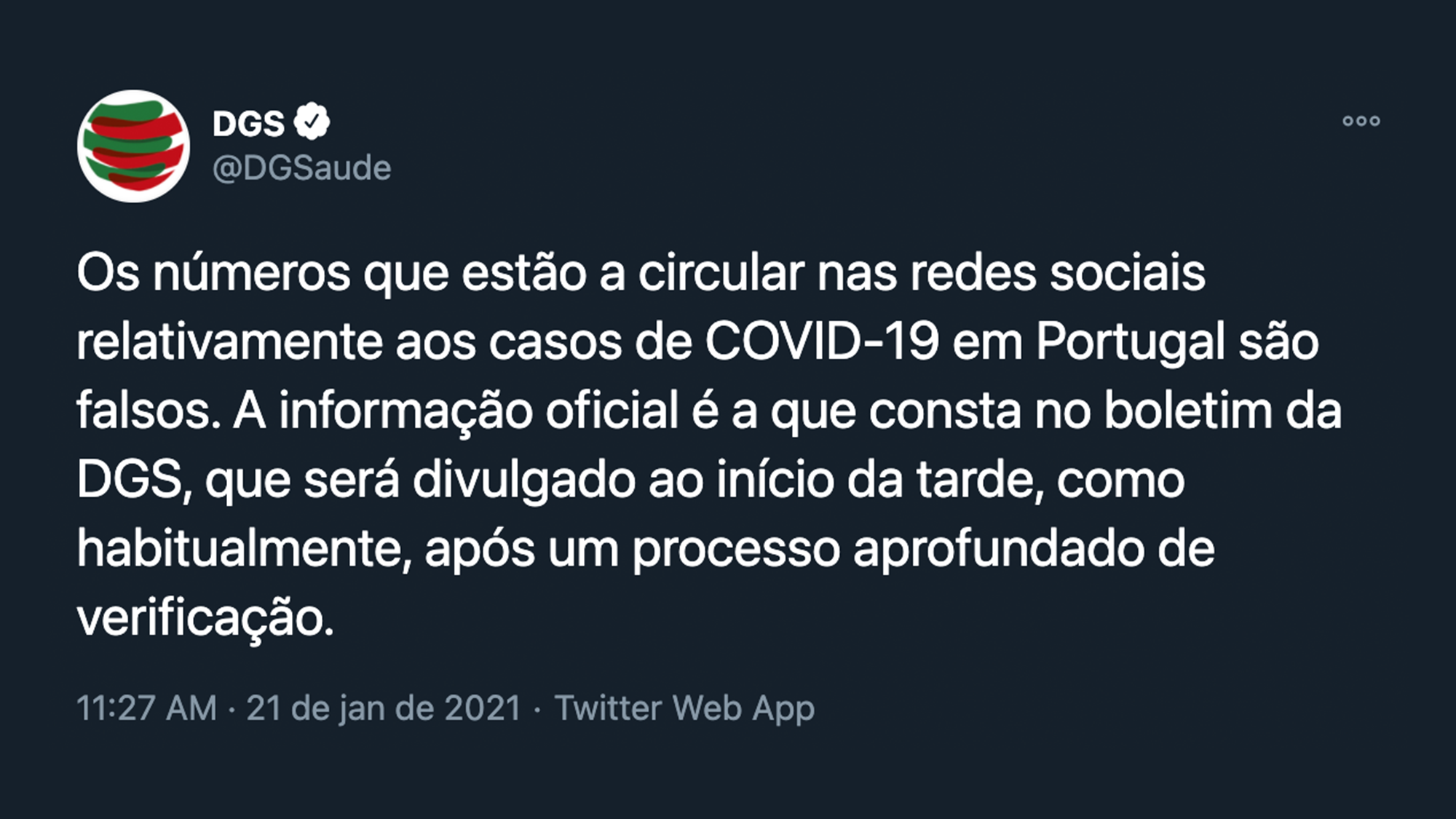1456x819 pixels.
Task: Open the three-dot more options menu
Action: 1361,121
